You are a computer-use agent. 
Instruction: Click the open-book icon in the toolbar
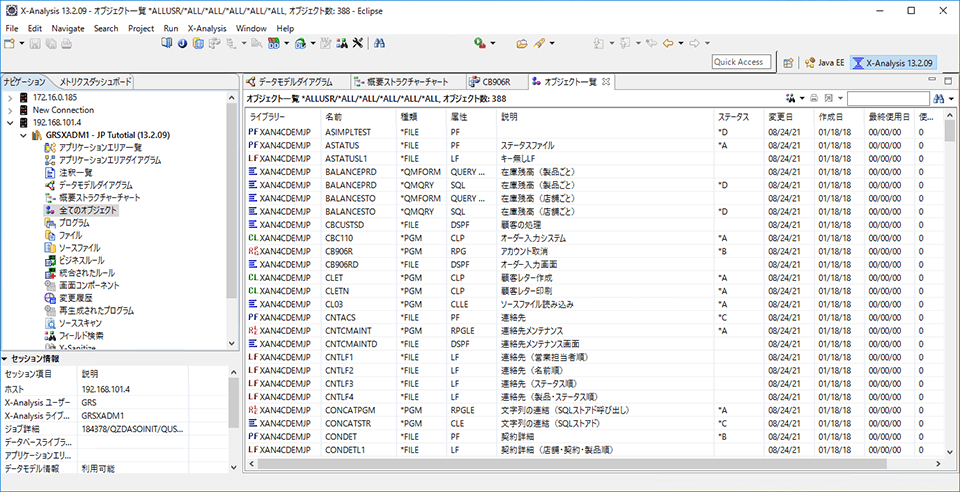click(167, 43)
